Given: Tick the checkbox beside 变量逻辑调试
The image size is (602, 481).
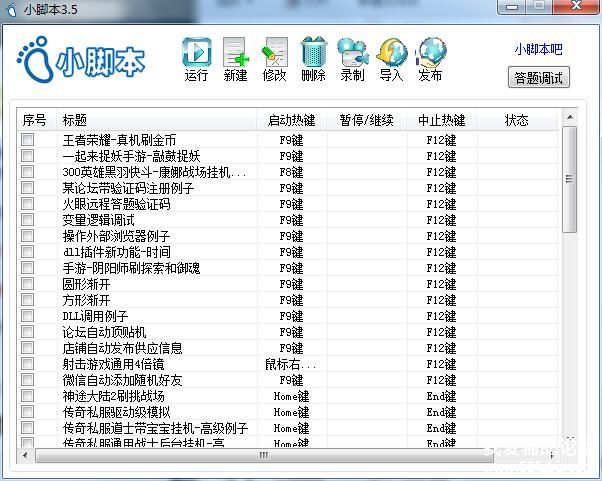Looking at the screenshot, I should point(28,220).
